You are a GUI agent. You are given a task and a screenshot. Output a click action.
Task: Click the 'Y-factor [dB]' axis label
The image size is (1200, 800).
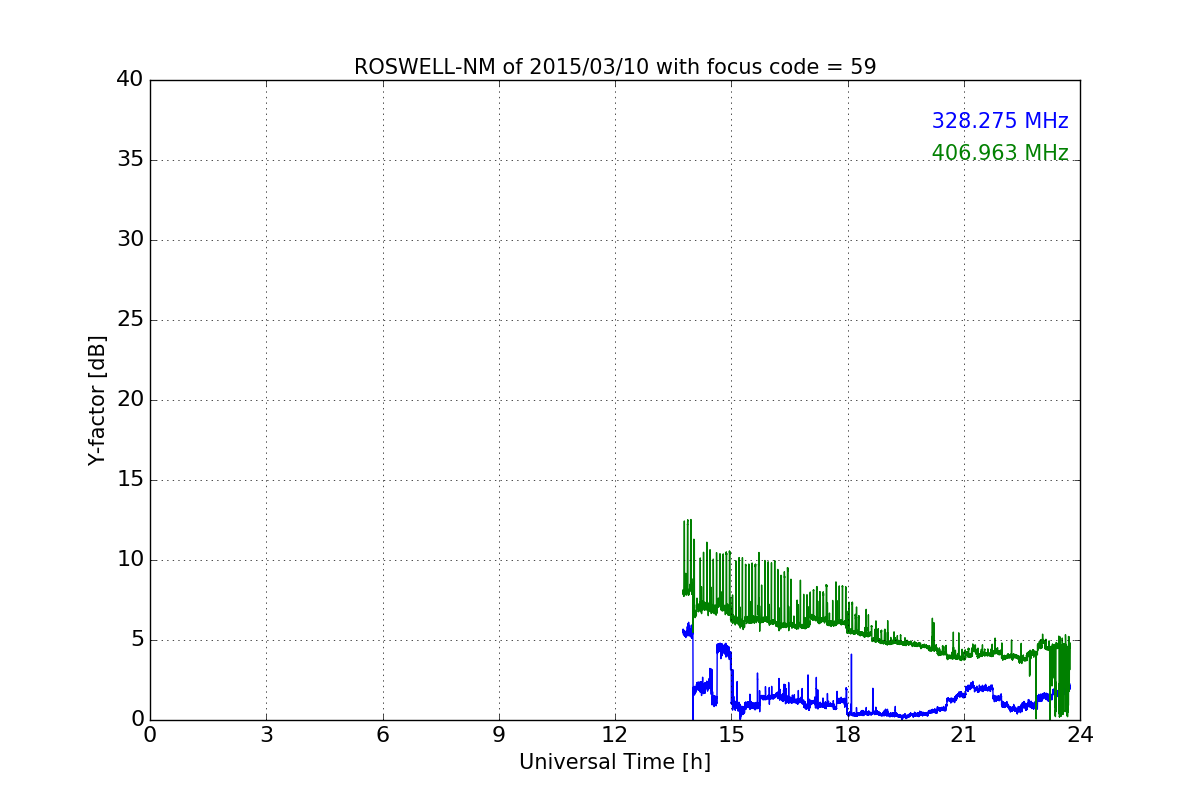tap(97, 400)
